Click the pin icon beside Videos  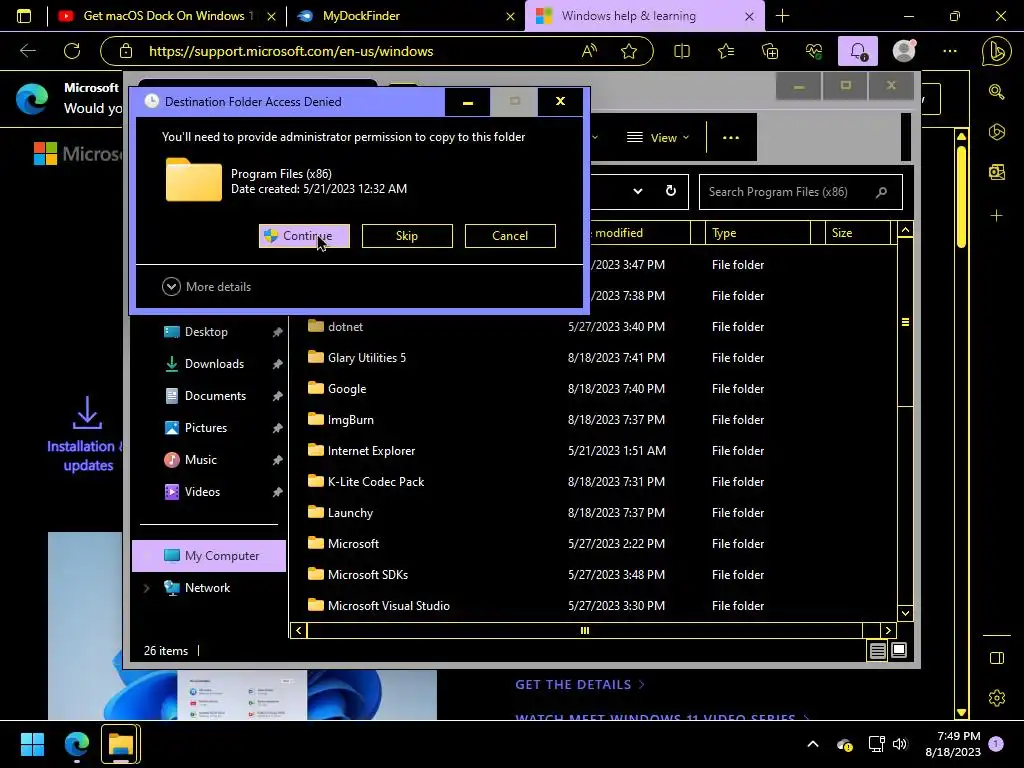[278, 492]
